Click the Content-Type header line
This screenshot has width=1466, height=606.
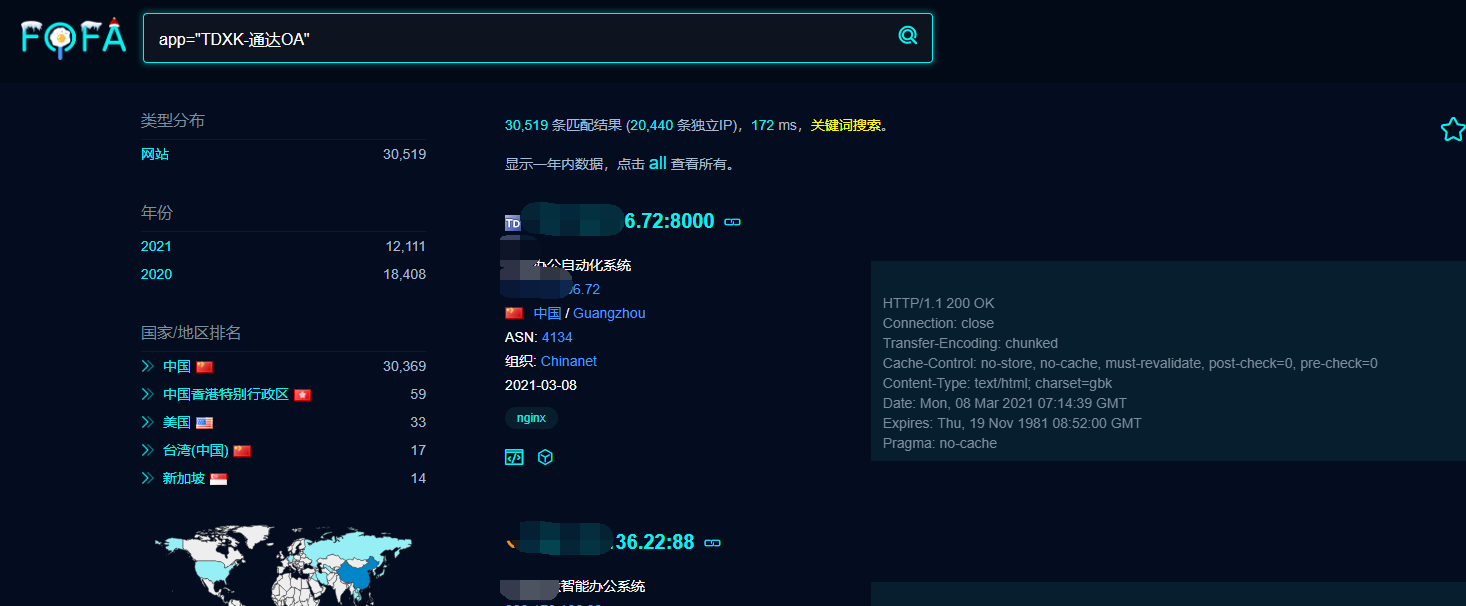click(997, 383)
